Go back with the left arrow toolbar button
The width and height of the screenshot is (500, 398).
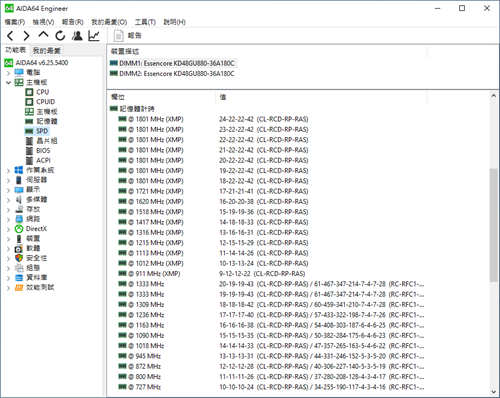coord(10,35)
